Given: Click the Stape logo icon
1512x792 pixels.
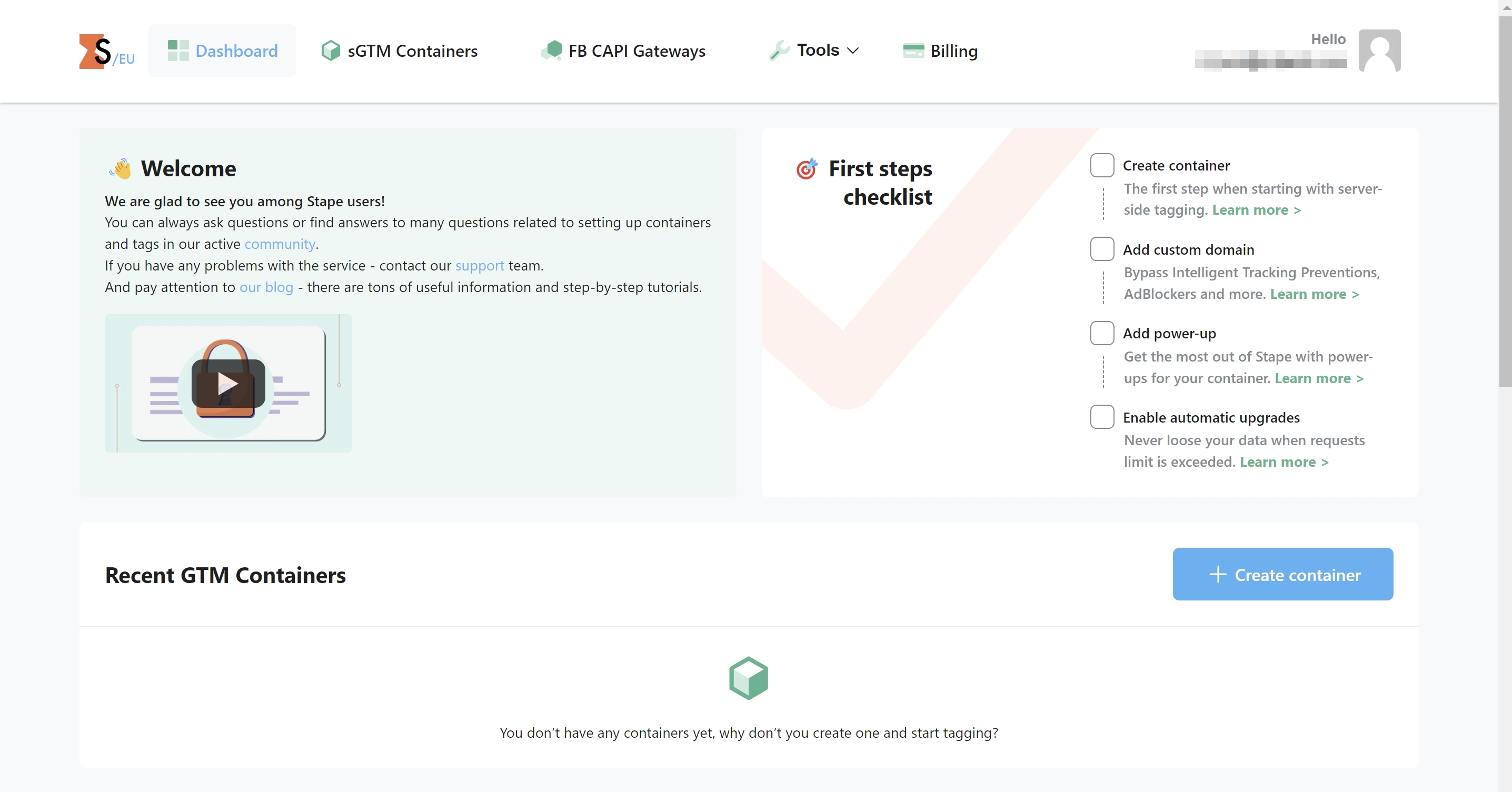Looking at the screenshot, I should point(96,52).
